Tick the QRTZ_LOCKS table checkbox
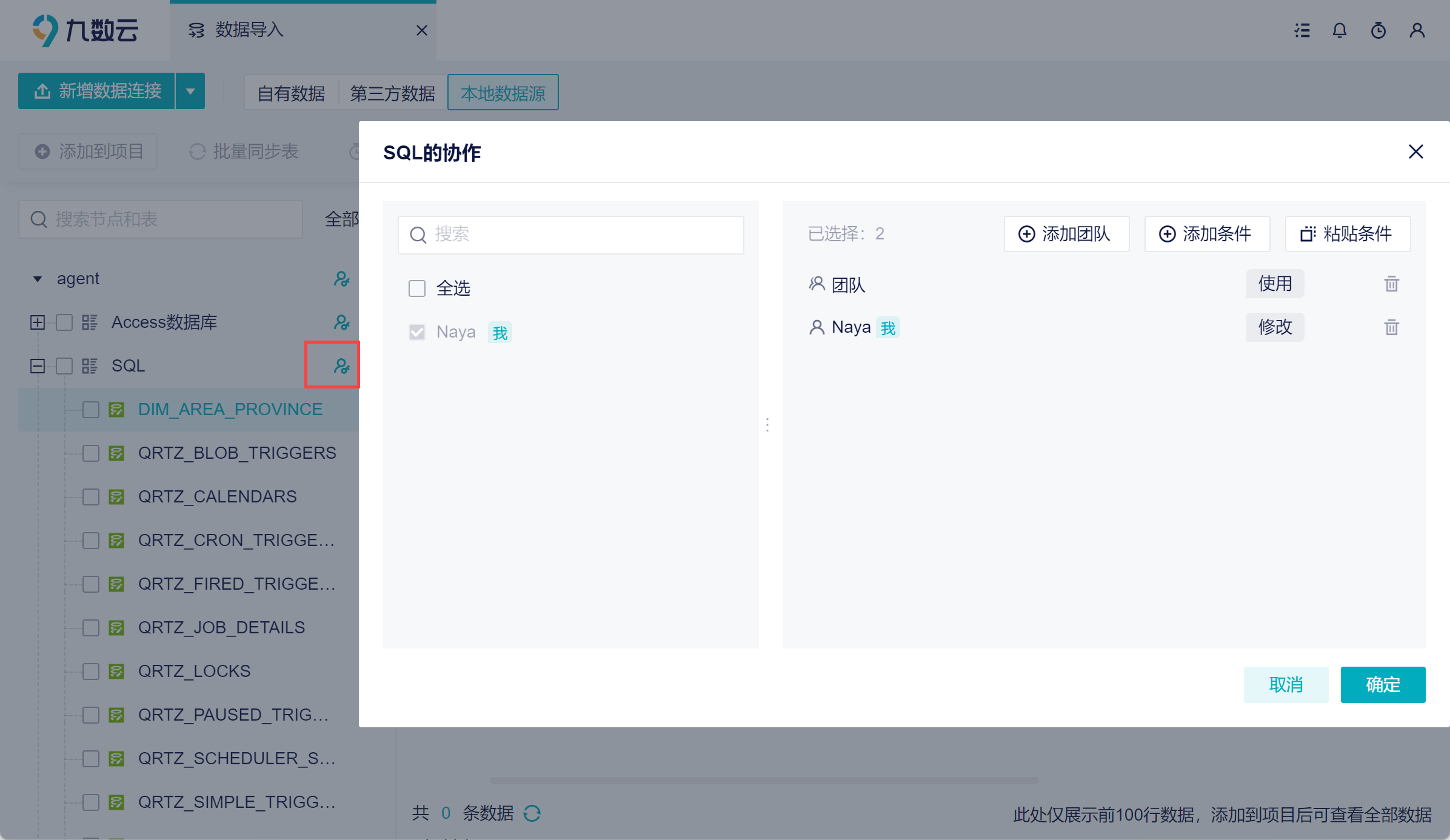The width and height of the screenshot is (1450, 840). coord(91,671)
